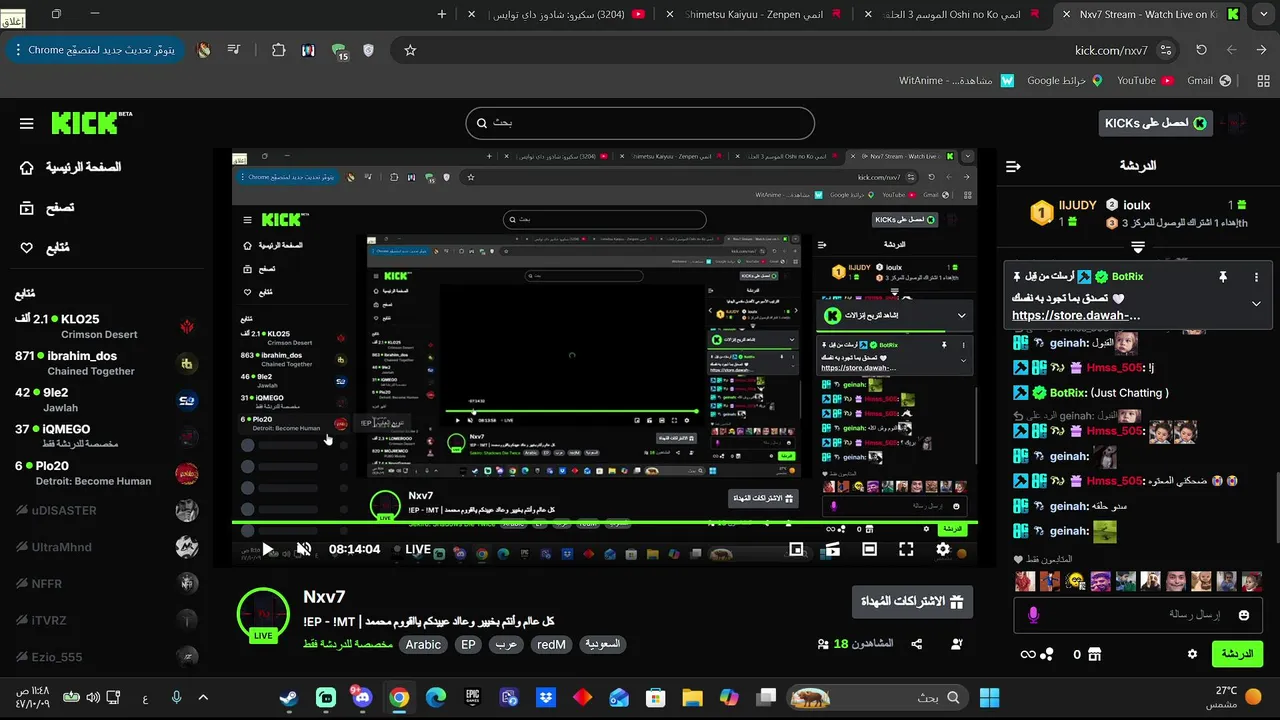Open the hamburger menu beside the KICK logo

click(x=26, y=124)
